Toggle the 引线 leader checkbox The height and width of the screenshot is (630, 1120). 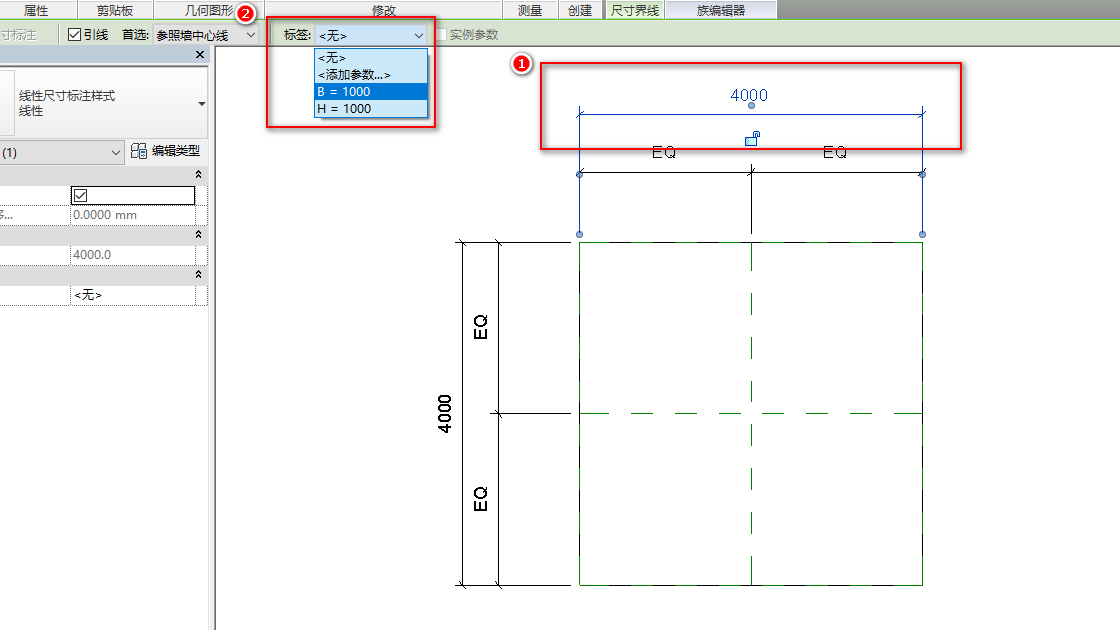click(74, 34)
